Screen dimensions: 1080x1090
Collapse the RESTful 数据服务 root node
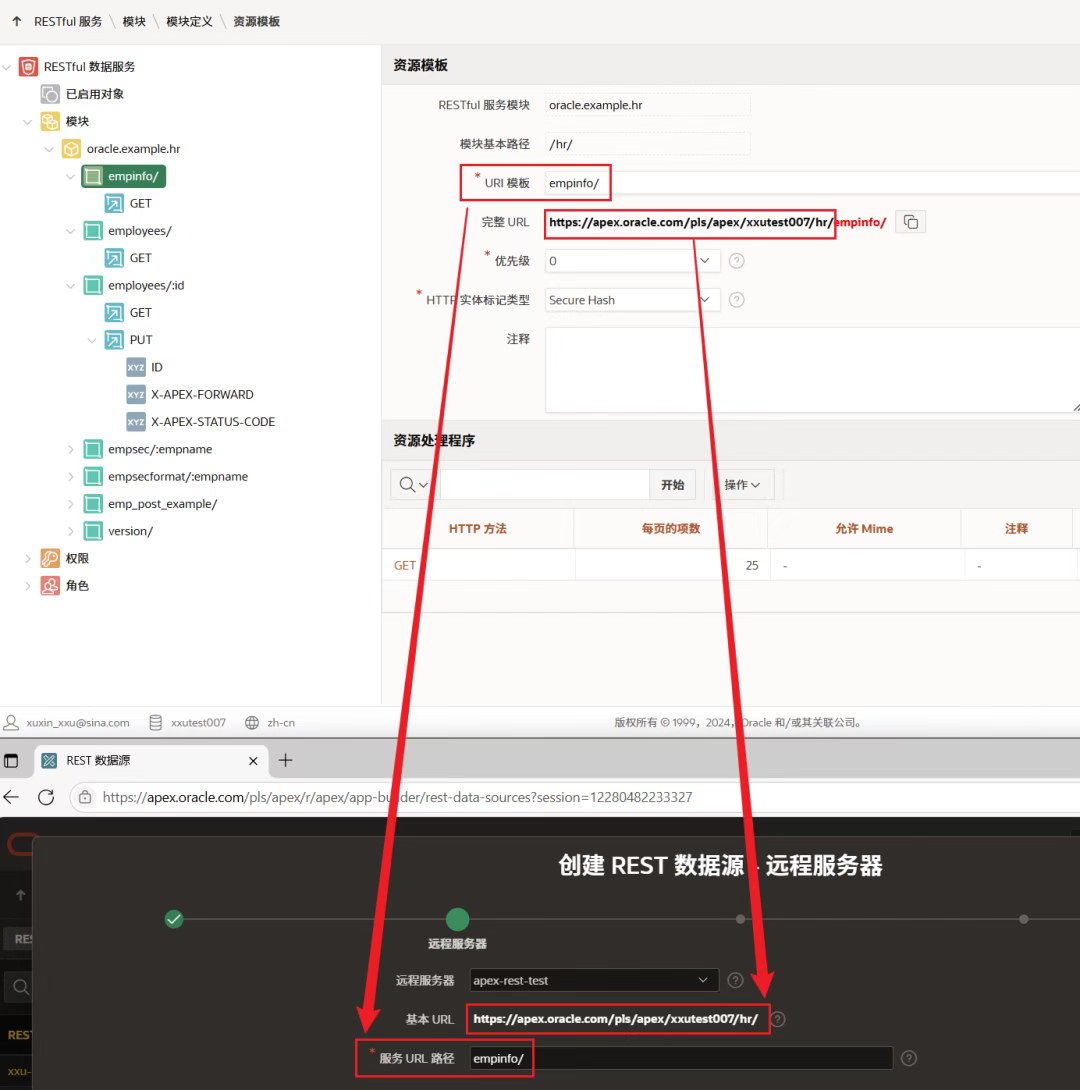(7, 67)
